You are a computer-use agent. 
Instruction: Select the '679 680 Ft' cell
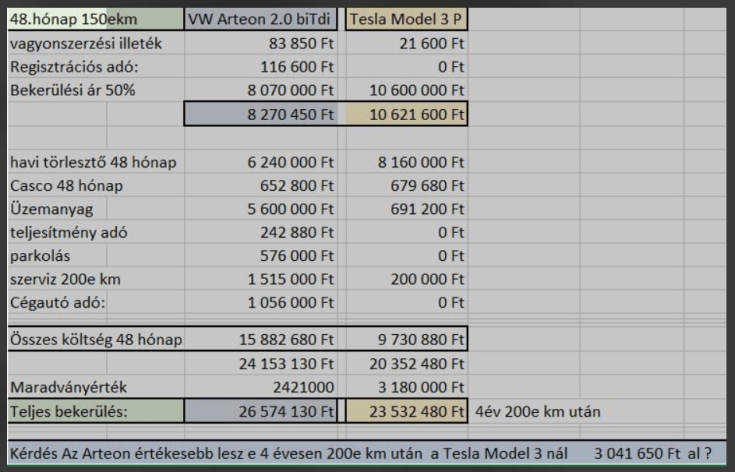point(407,186)
